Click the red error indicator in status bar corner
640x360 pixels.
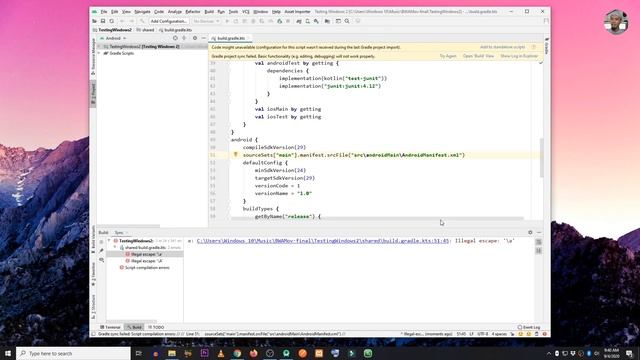click(x=544, y=334)
